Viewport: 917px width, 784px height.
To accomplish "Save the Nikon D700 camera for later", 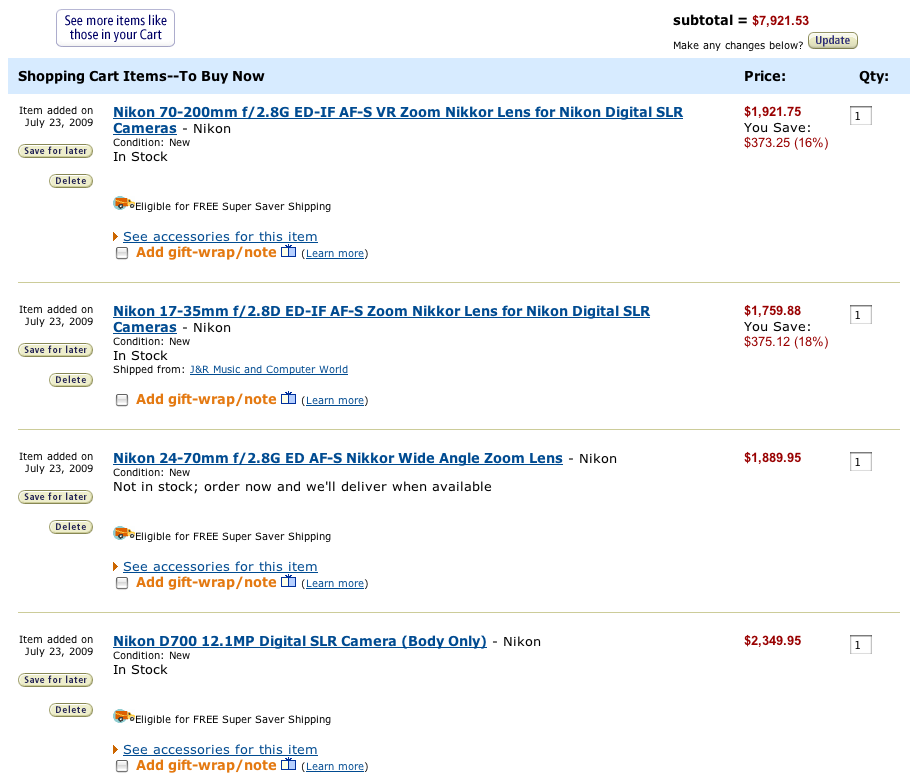I will 56,680.
